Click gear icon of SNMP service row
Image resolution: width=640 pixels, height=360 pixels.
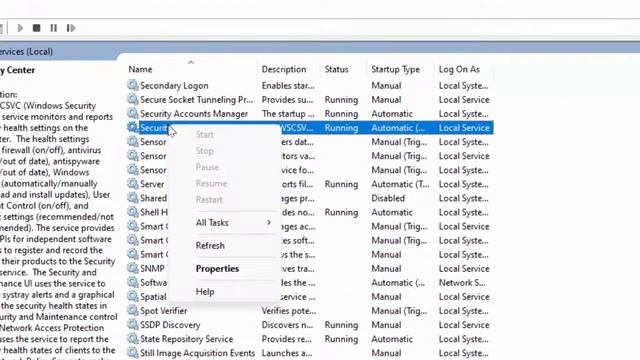pyautogui.click(x=132, y=268)
